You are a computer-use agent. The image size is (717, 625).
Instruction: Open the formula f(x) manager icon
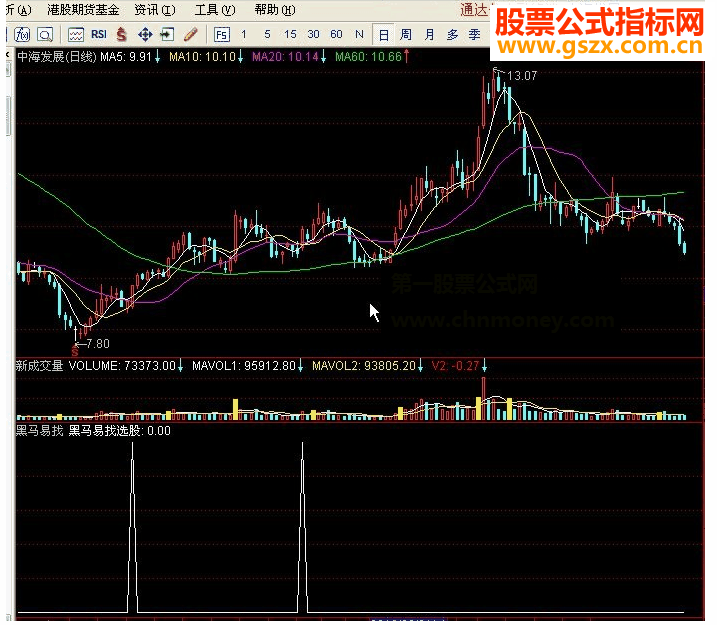(22, 34)
